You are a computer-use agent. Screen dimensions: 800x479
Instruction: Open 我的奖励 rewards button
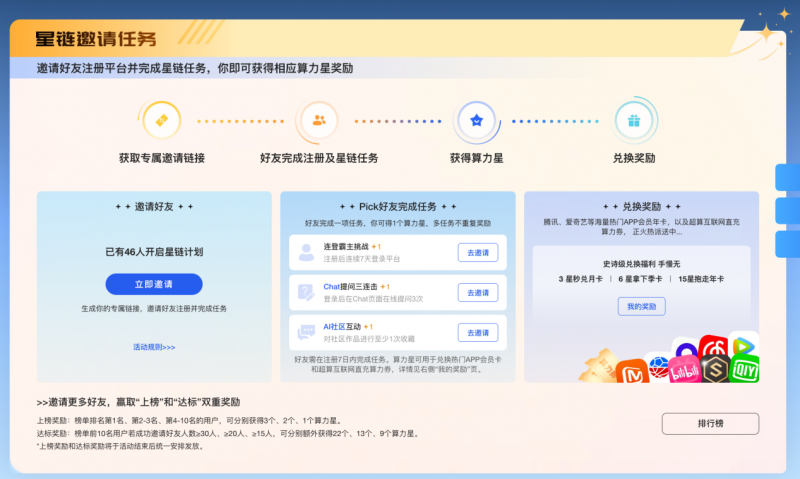pos(642,307)
